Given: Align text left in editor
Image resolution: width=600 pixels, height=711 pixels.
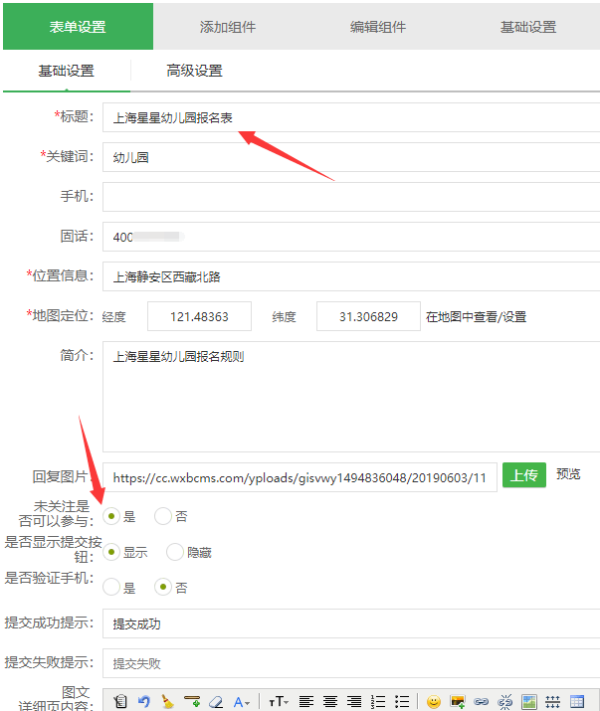Looking at the screenshot, I should click(x=306, y=701).
